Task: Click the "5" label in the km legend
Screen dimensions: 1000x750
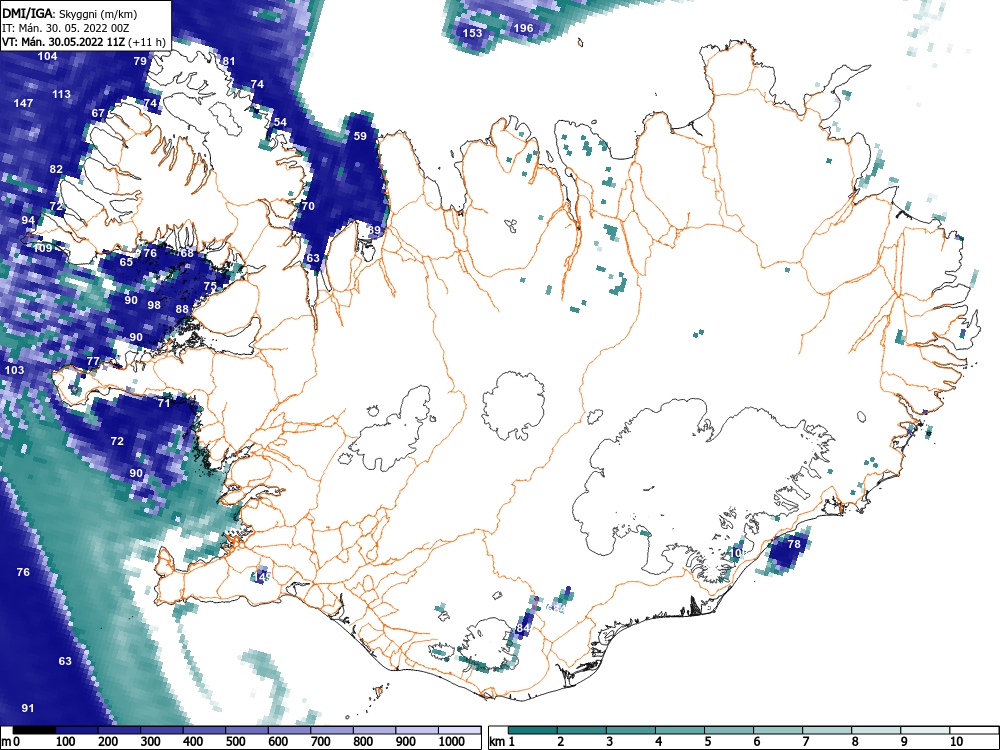Action: pyautogui.click(x=708, y=741)
